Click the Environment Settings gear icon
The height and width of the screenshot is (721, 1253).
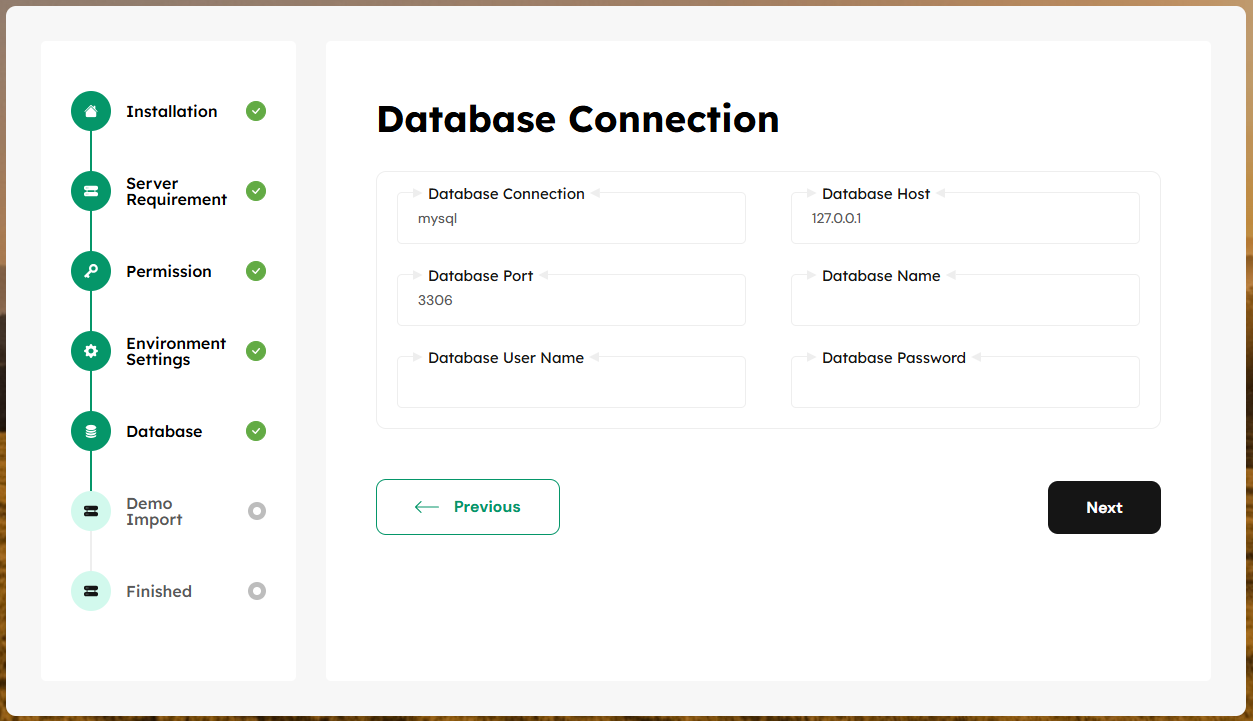[91, 351]
